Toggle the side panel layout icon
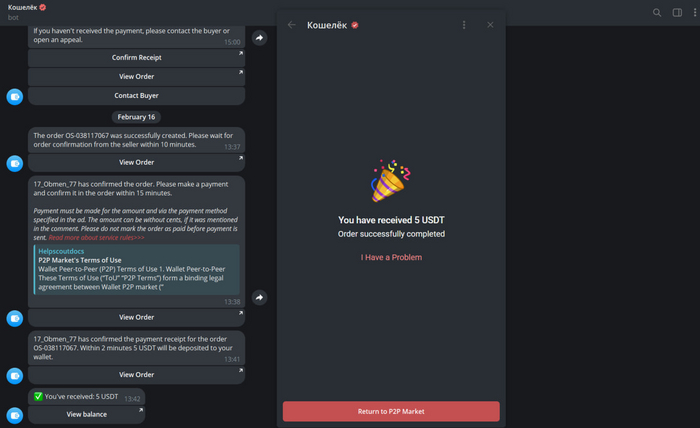This screenshot has height=428, width=700. (x=677, y=12)
